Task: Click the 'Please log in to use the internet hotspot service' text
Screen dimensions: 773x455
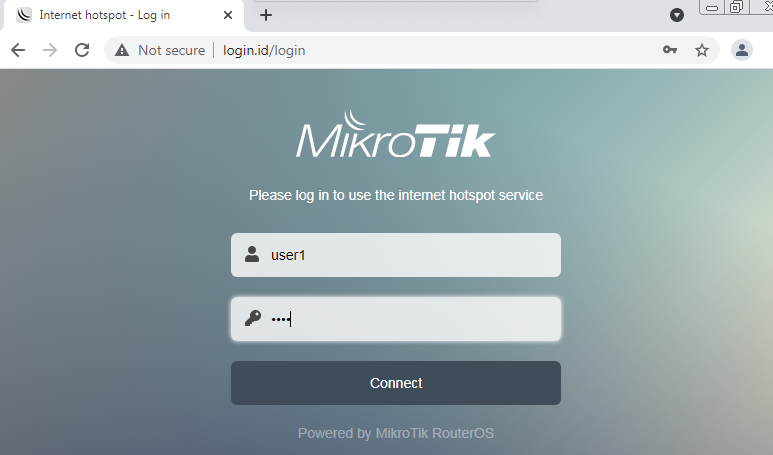Action: [396, 195]
